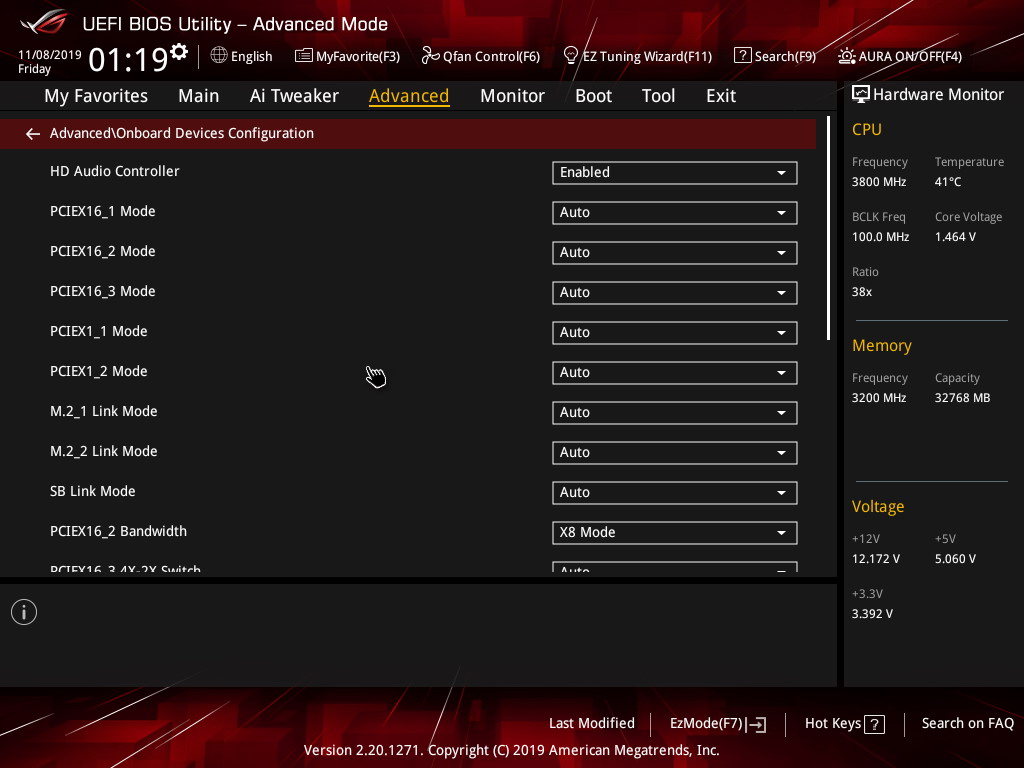Select HD Audio Controller label

[x=114, y=171]
